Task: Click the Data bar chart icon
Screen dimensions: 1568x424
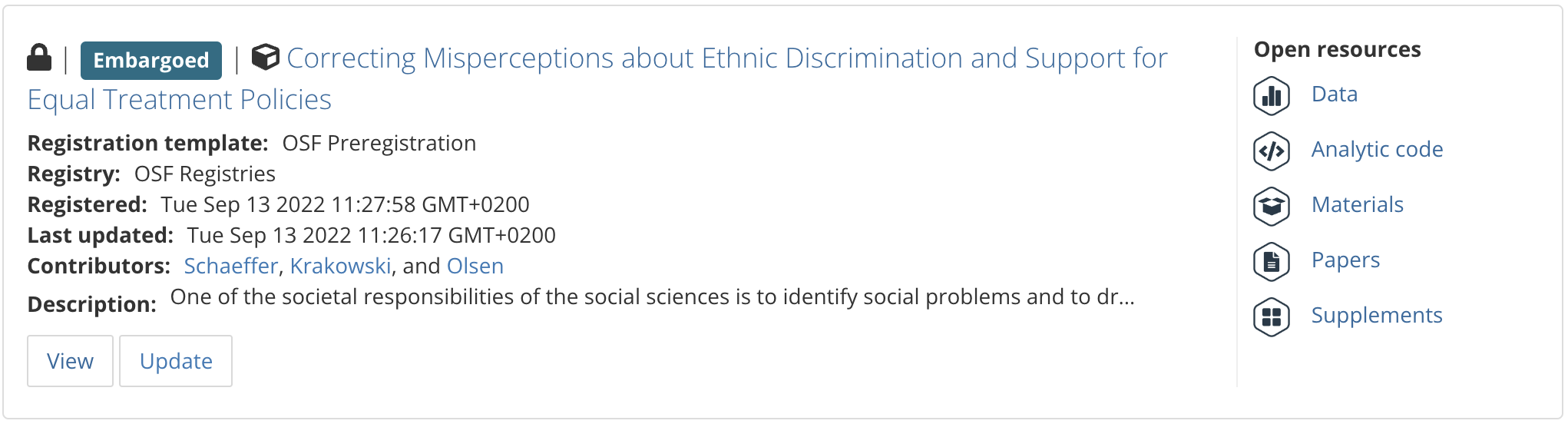Action: coord(1272,96)
